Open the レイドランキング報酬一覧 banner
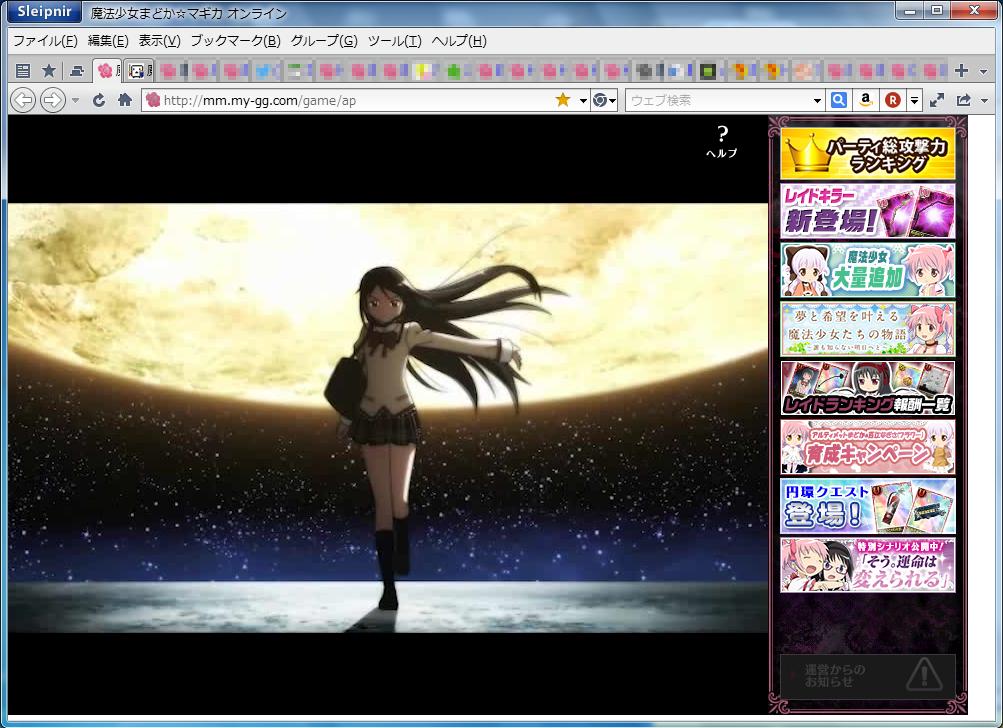The height and width of the screenshot is (728, 1003). coord(867,388)
